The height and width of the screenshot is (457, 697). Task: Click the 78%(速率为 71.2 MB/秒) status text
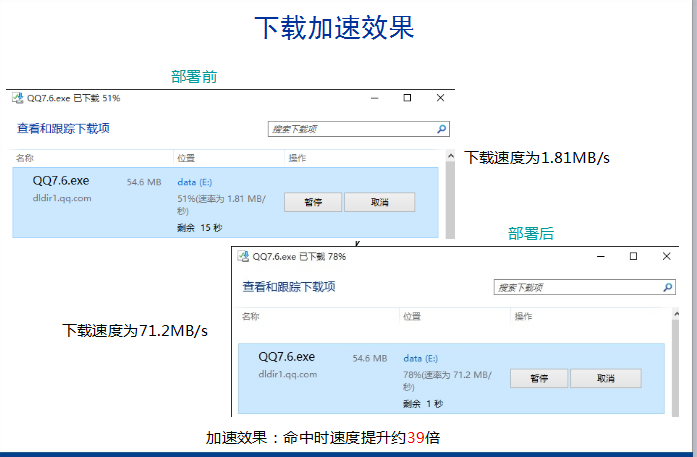point(447,381)
